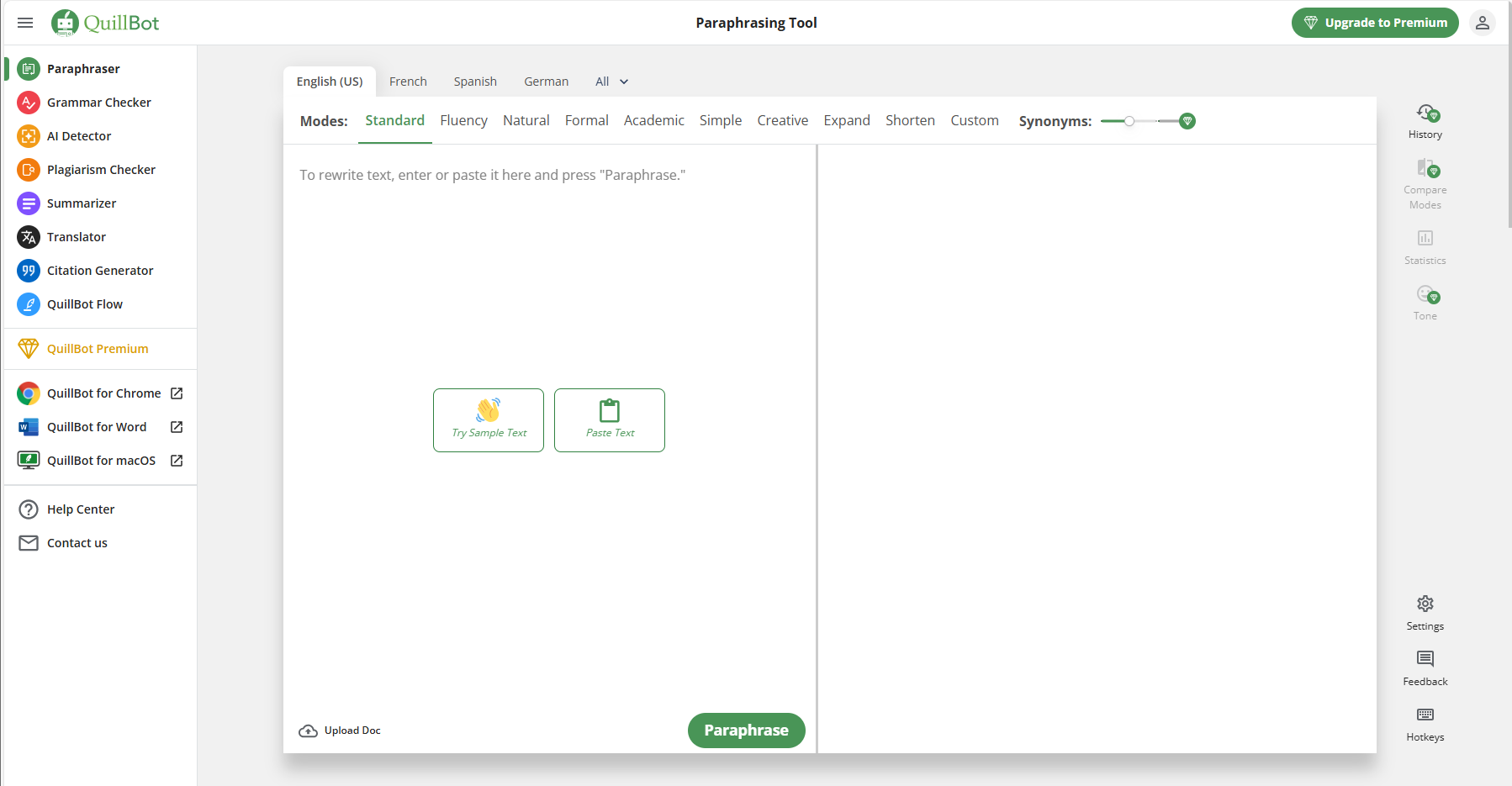Open the History panel

[1425, 122]
